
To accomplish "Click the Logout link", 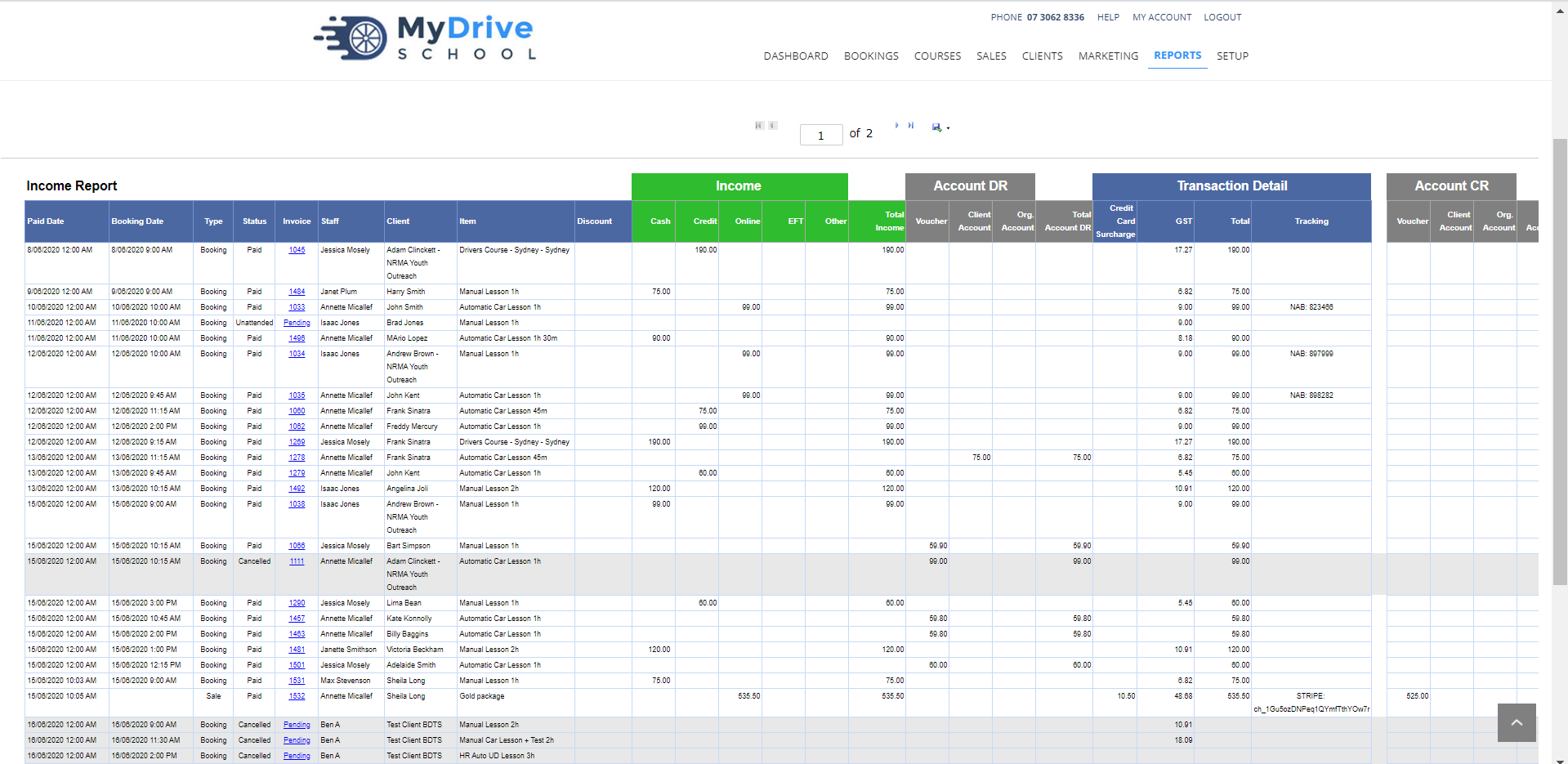I will pos(1222,17).
